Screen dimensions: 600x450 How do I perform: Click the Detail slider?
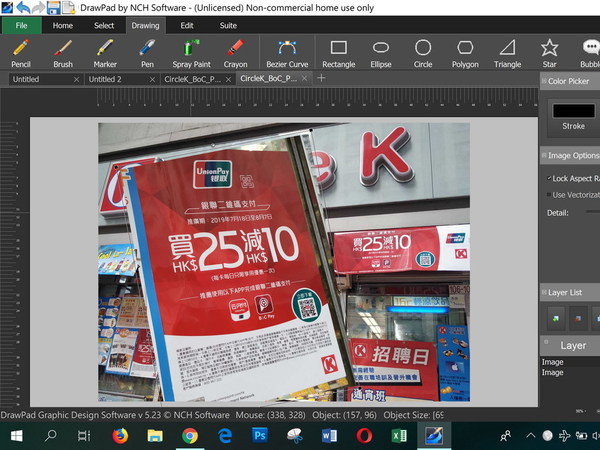click(x=593, y=212)
